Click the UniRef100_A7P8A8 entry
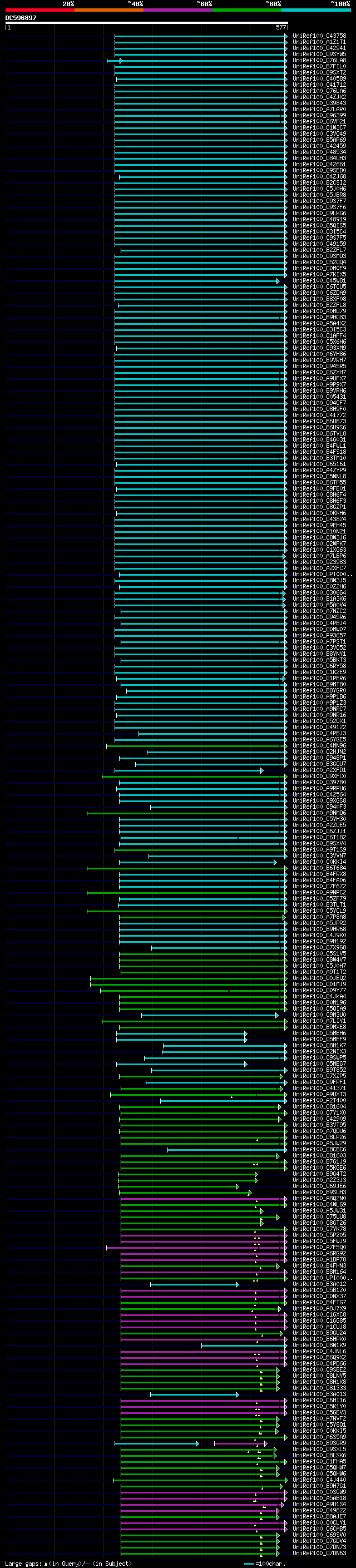 (x=319, y=917)
